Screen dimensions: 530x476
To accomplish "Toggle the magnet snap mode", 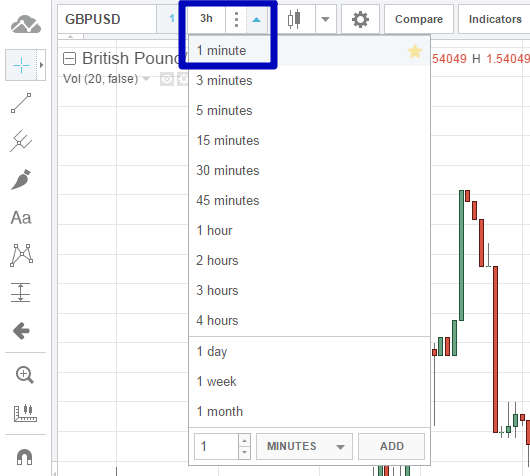I will [x=24, y=457].
